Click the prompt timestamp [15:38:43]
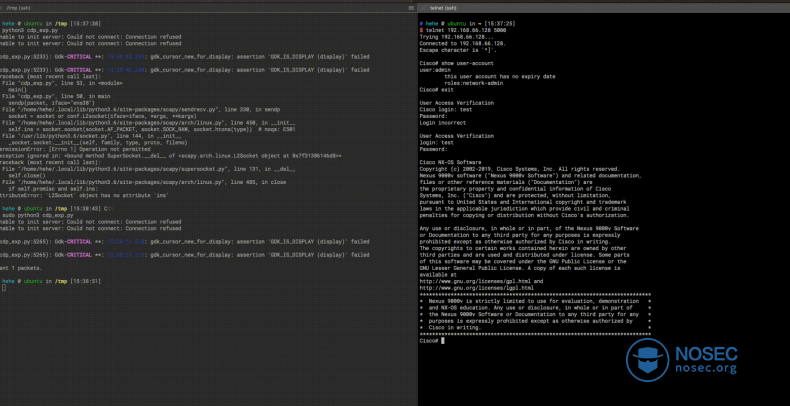The image size is (790, 406). (86, 209)
